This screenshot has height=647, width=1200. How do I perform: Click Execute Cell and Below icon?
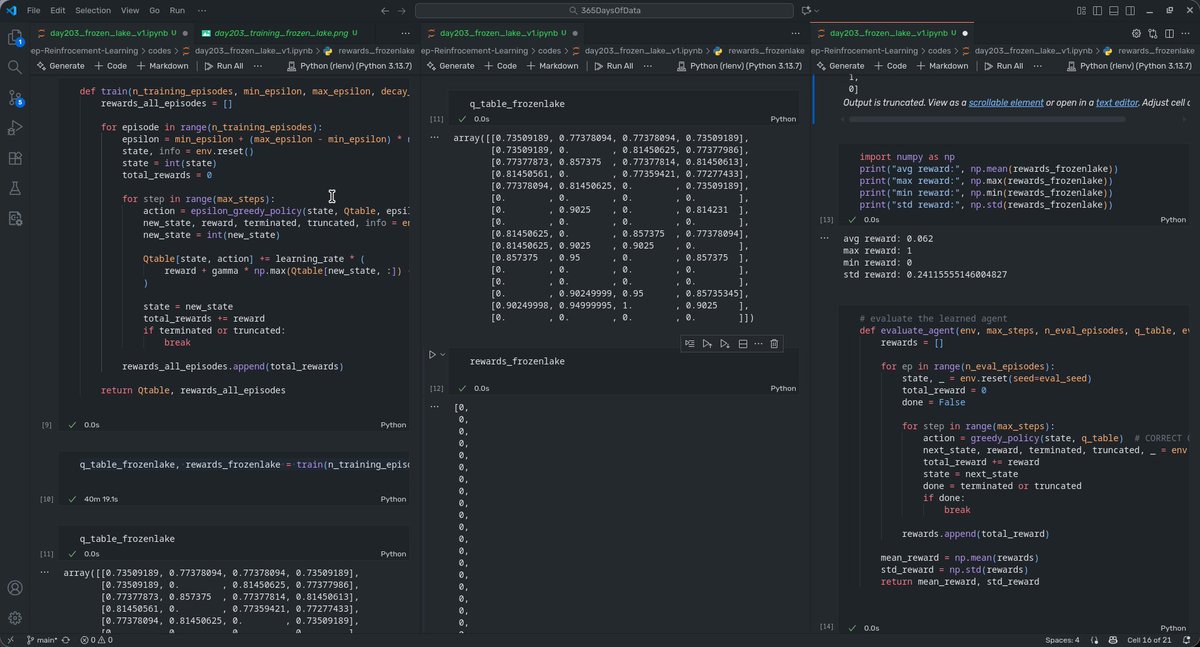click(725, 344)
